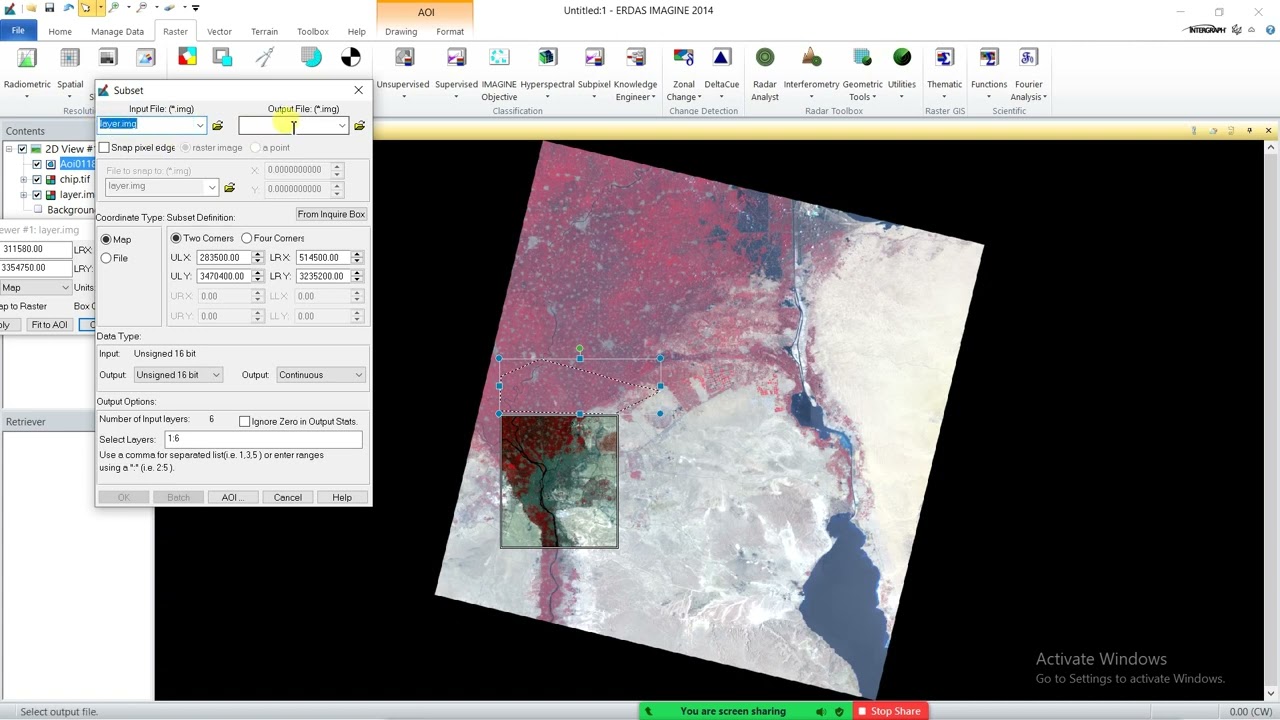This screenshot has height=720, width=1280.
Task: Switch to the Manage Data tab
Action: pos(117,32)
